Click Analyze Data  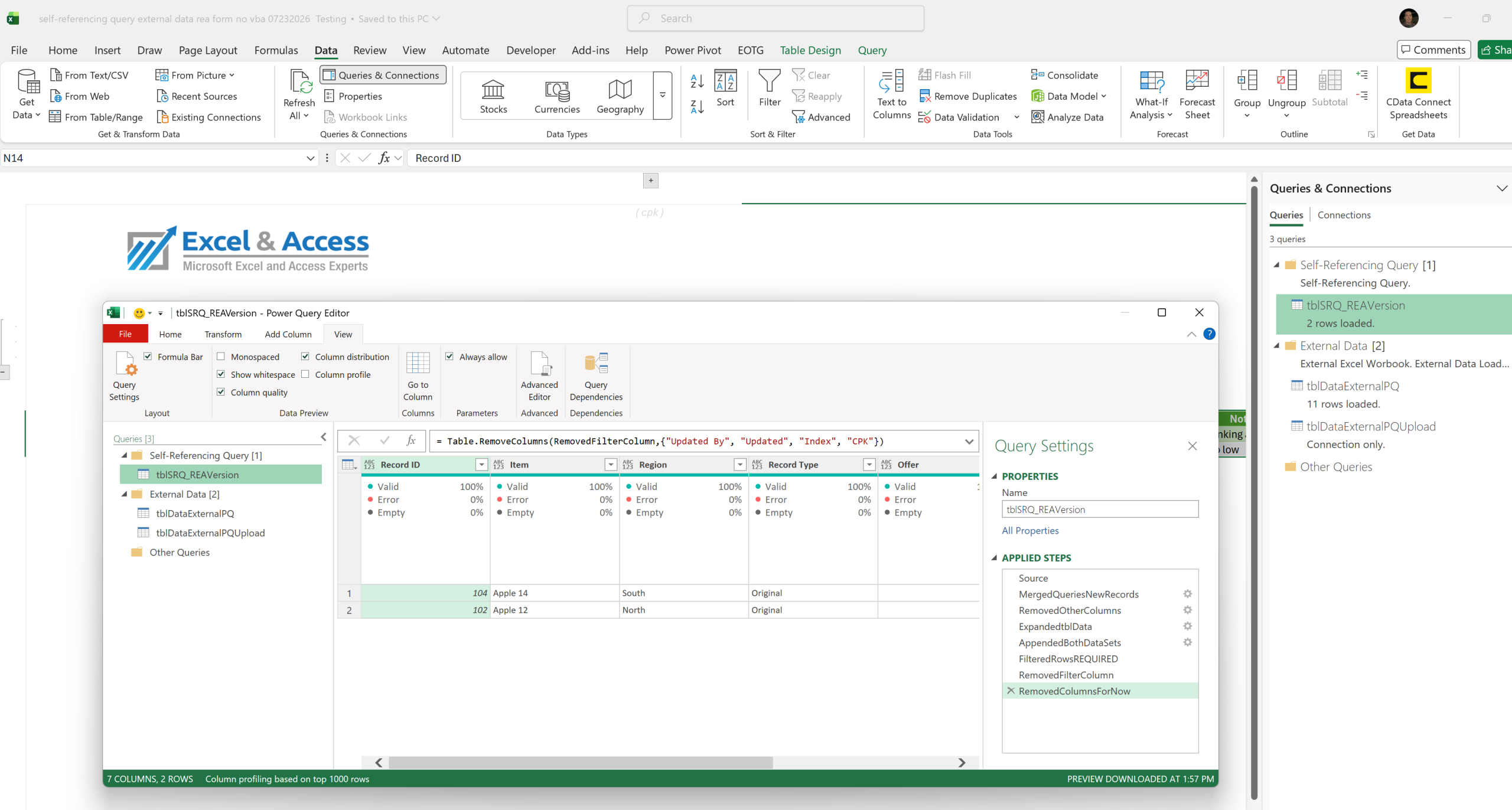click(1067, 117)
